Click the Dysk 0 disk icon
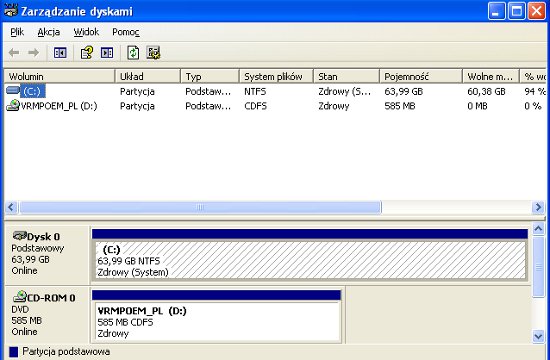This screenshot has height=360, width=550. click(20, 236)
